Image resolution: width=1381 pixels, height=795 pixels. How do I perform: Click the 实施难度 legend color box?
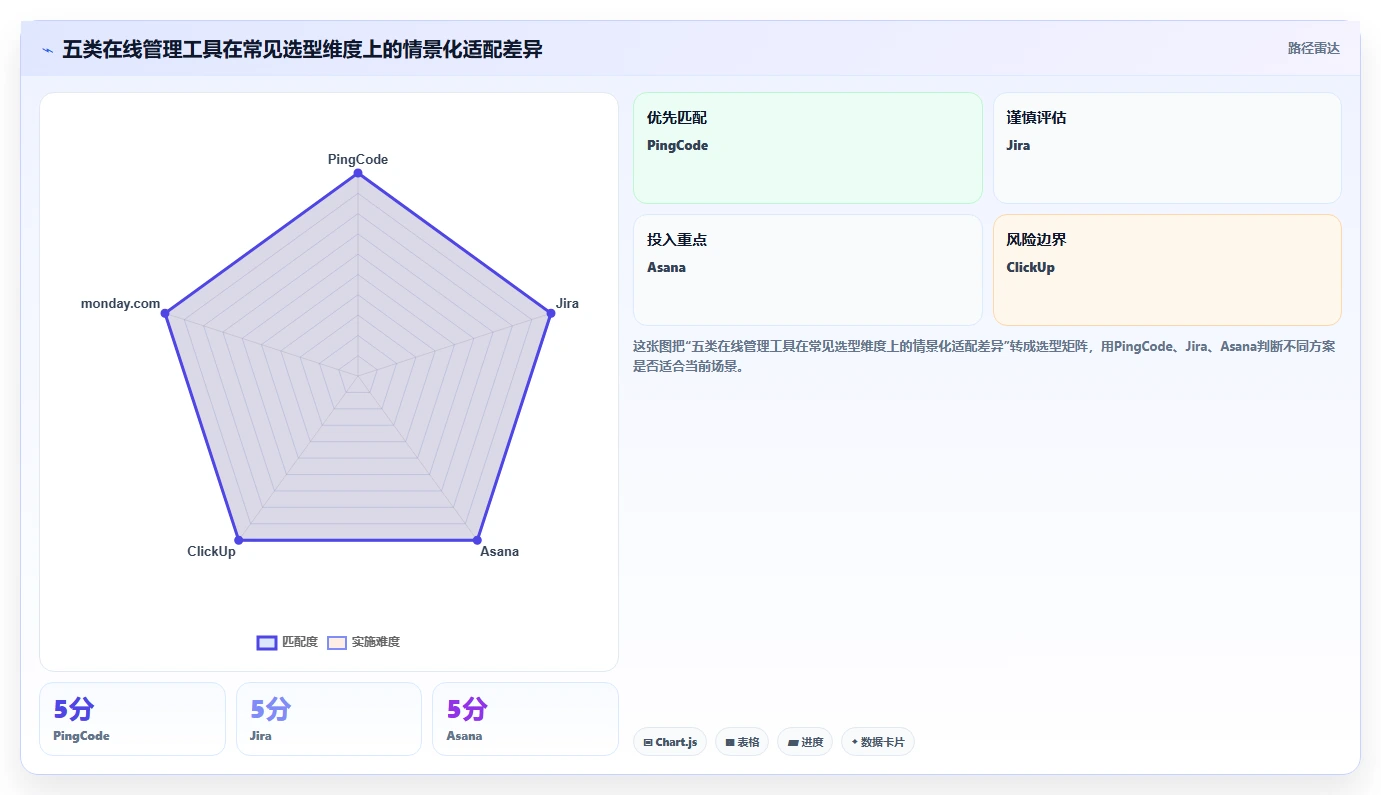pyautogui.click(x=337, y=643)
